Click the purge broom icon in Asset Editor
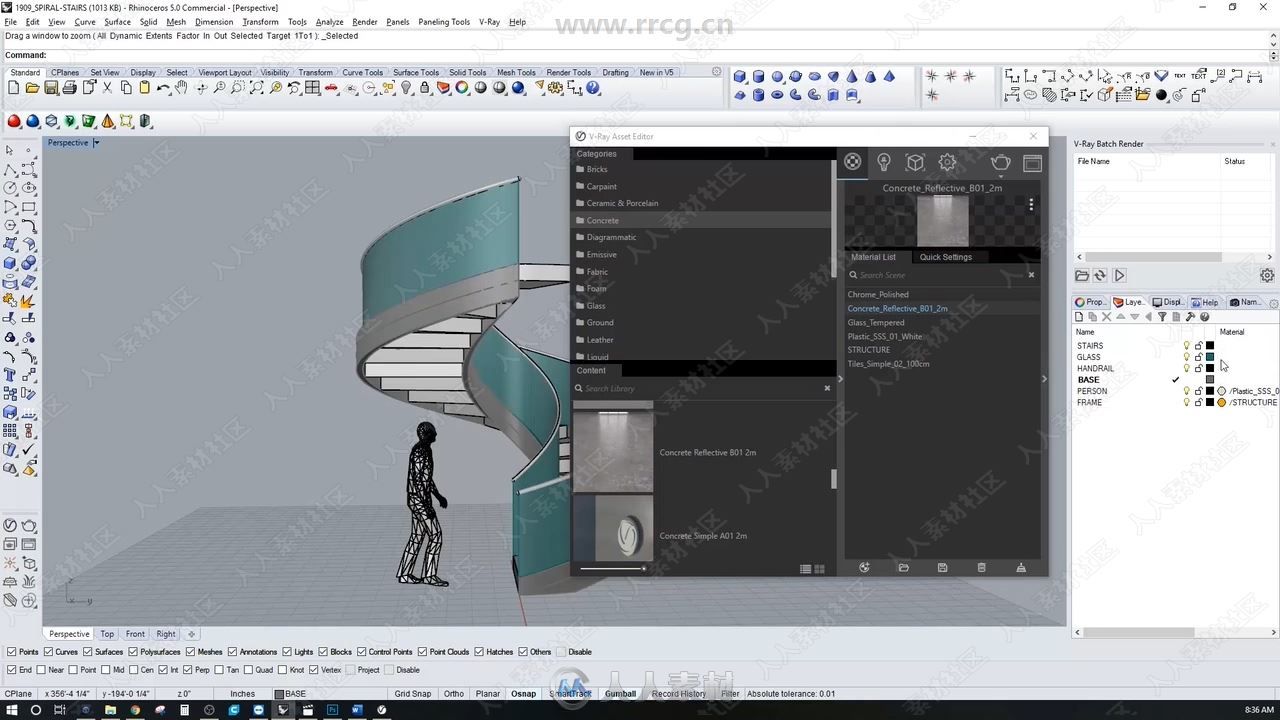The width and height of the screenshot is (1280, 720). coord(1021,567)
